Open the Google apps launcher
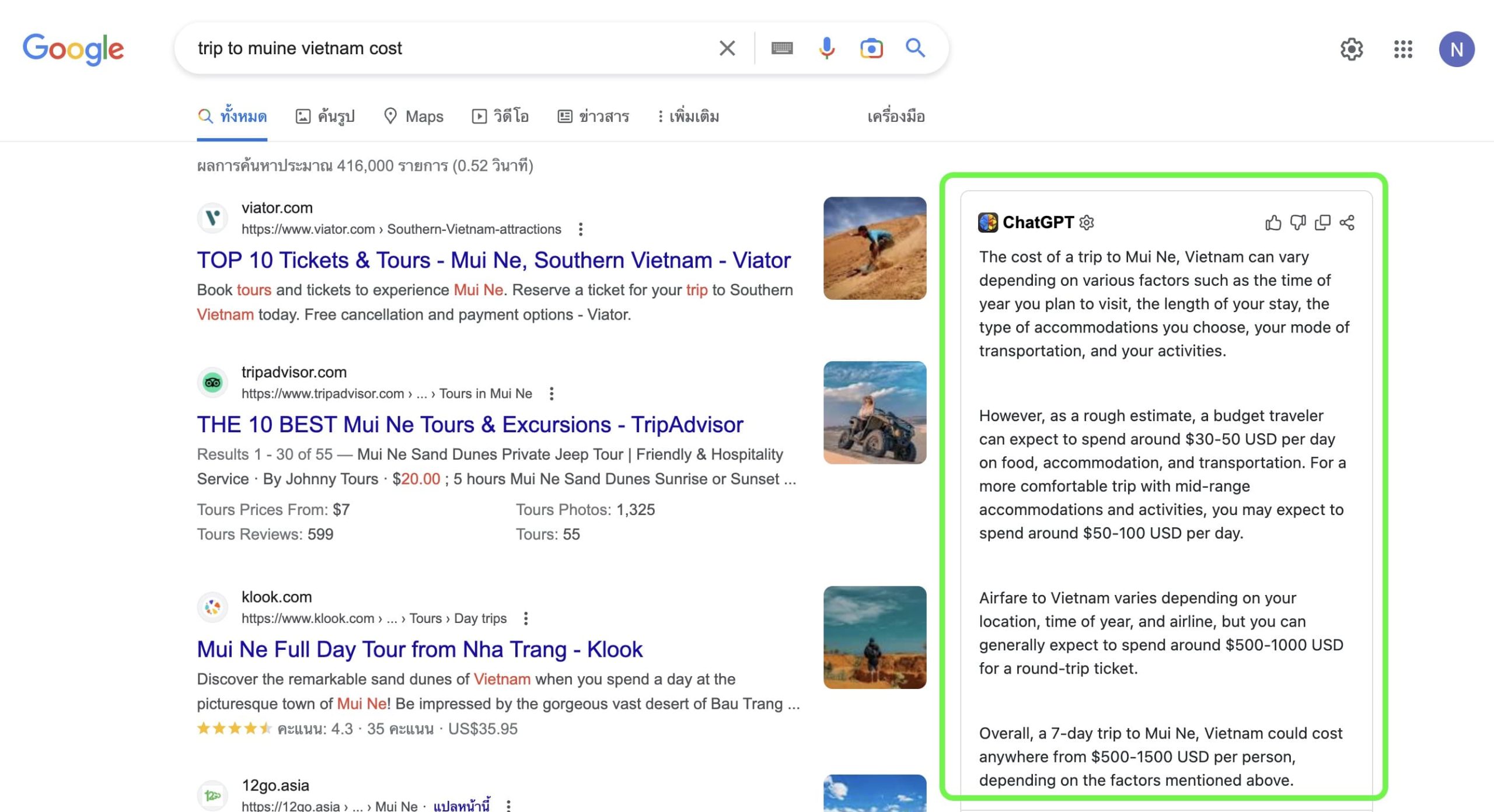Viewport: 1494px width, 812px height. (x=1403, y=50)
